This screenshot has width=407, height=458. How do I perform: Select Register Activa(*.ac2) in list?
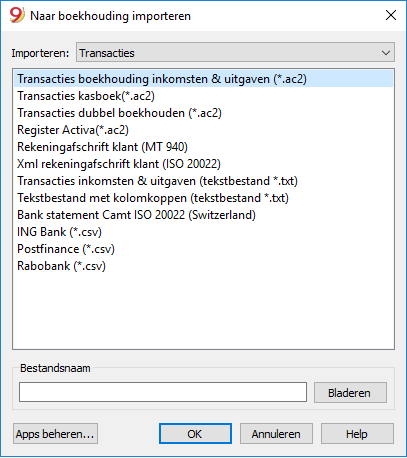pos(203,130)
